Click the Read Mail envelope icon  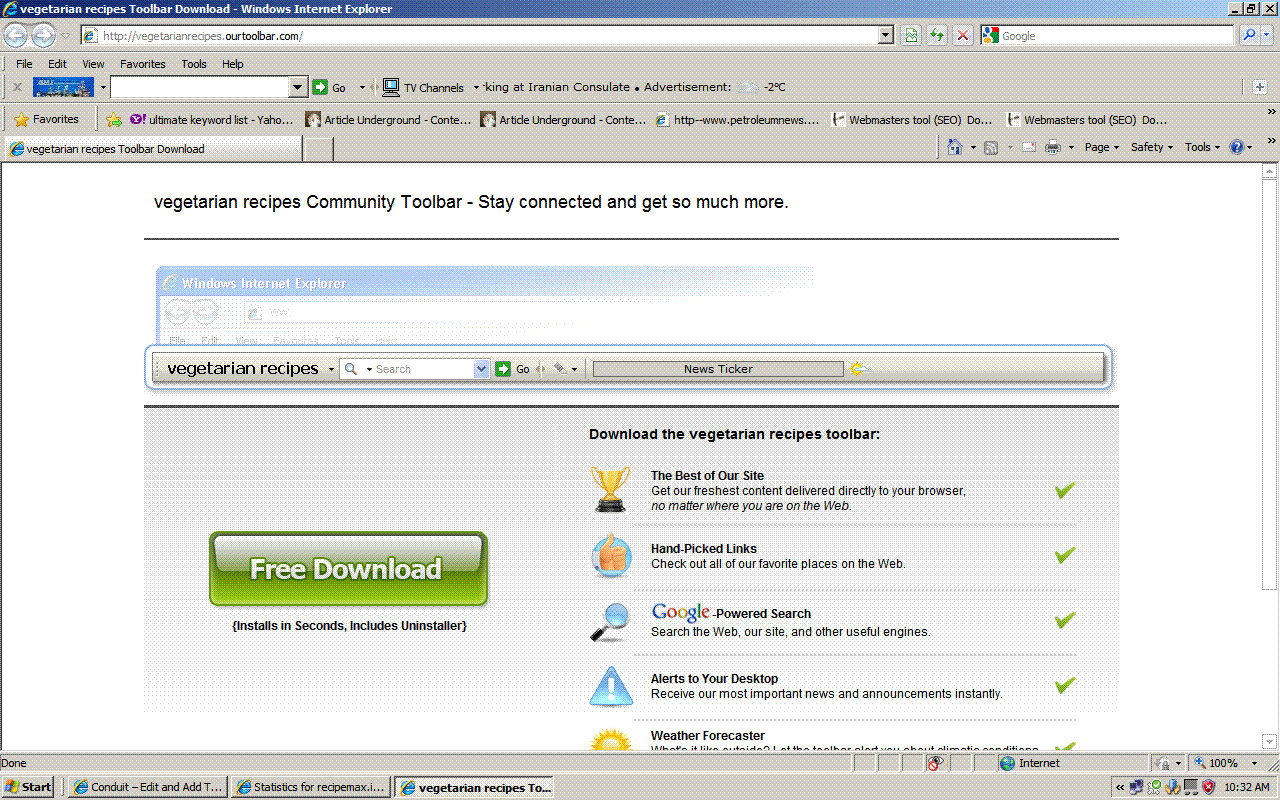(x=1028, y=147)
